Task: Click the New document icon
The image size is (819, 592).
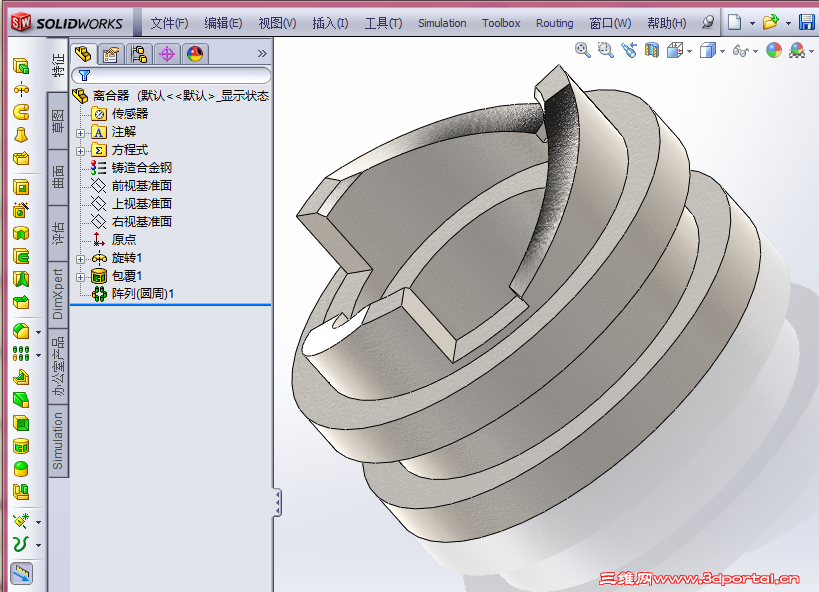Action: pos(734,22)
